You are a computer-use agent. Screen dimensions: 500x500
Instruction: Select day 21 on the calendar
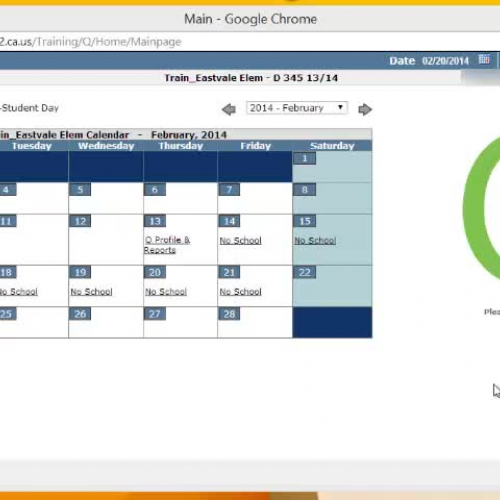229,272
